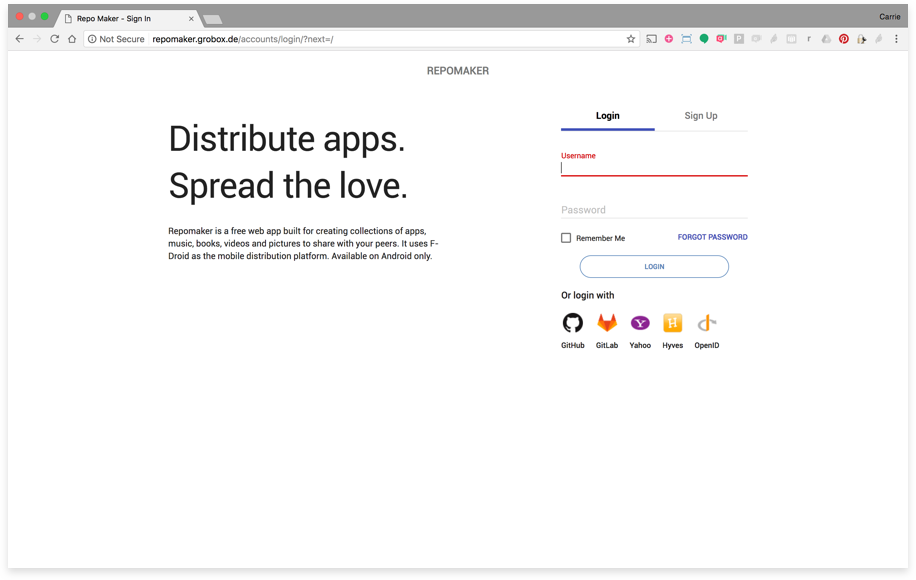Viewport: 916px width, 580px height.
Task: Close the Repo Maker browser tab
Action: pyautogui.click(x=191, y=18)
